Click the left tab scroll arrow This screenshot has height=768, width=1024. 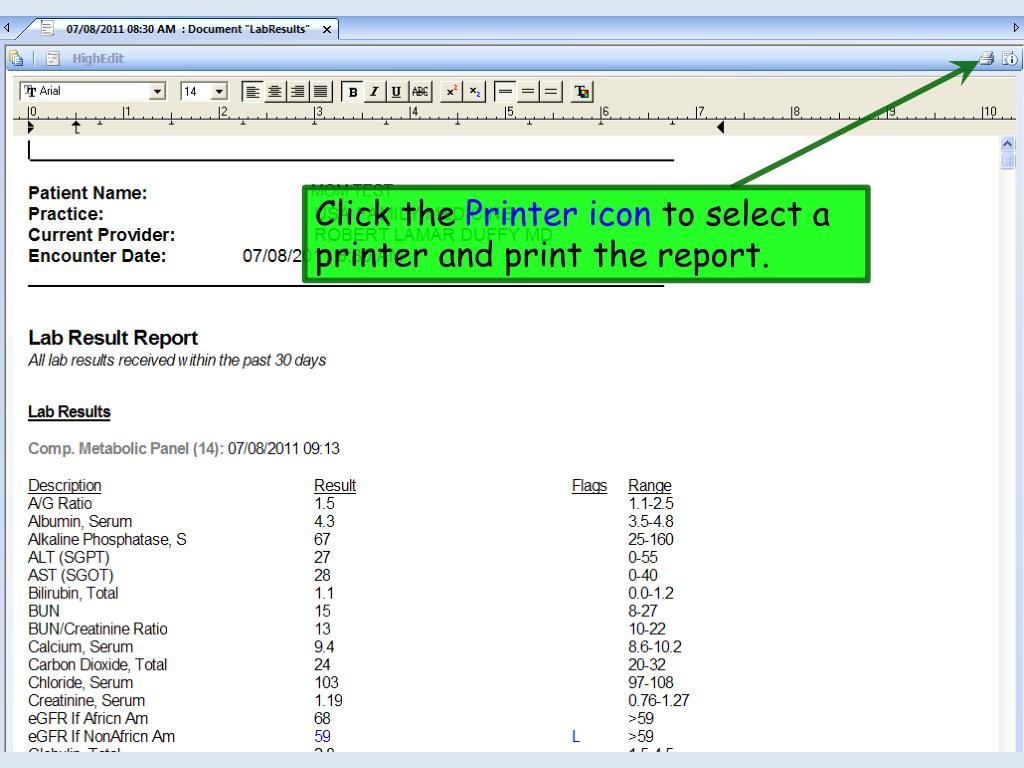[6, 28]
